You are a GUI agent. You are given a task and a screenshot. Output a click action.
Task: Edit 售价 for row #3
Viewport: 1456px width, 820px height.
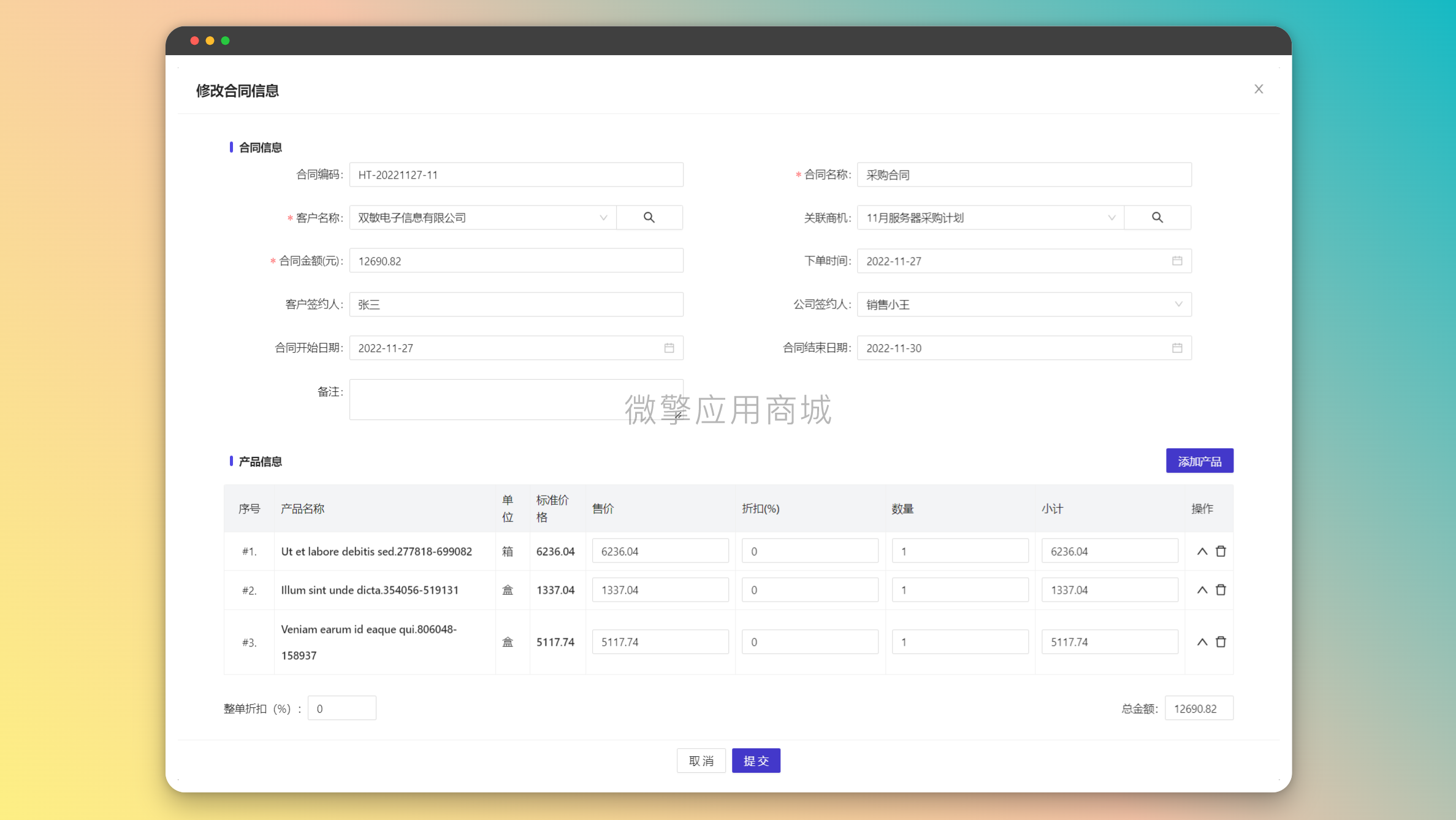660,642
